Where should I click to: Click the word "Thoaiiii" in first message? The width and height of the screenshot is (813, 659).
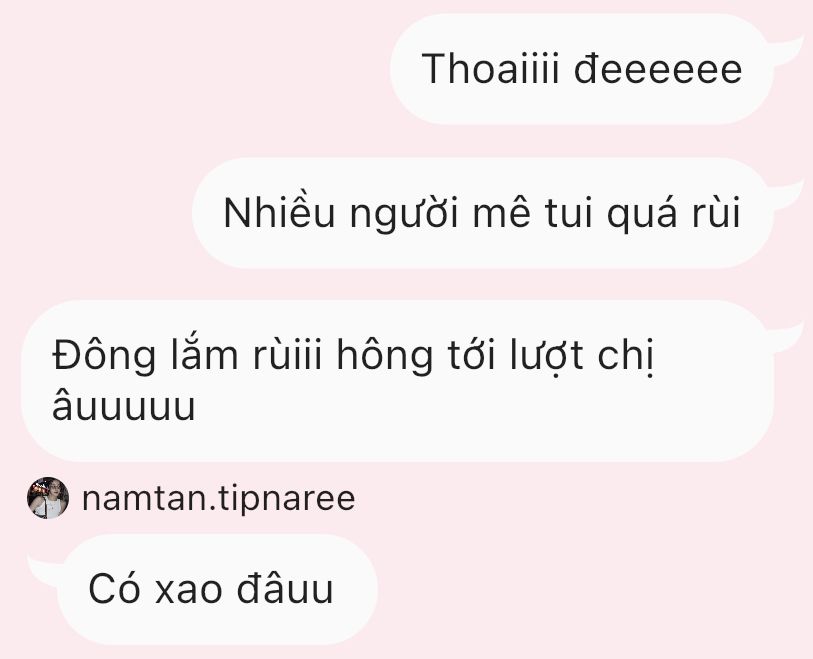[490, 69]
